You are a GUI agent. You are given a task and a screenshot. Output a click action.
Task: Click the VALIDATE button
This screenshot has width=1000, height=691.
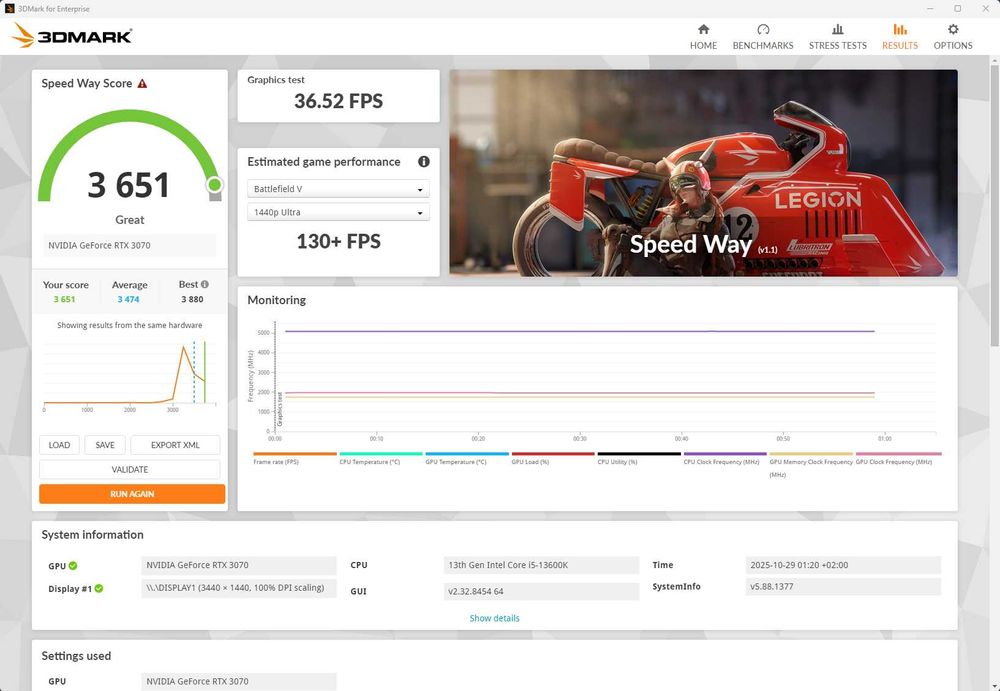tap(129, 469)
